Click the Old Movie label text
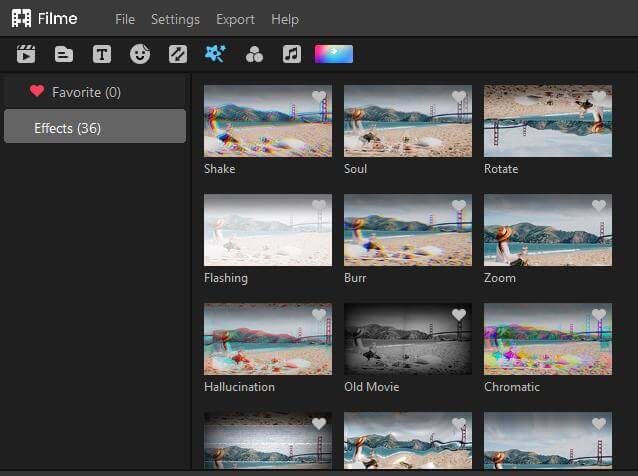Image resolution: width=638 pixels, height=476 pixels. (371, 386)
